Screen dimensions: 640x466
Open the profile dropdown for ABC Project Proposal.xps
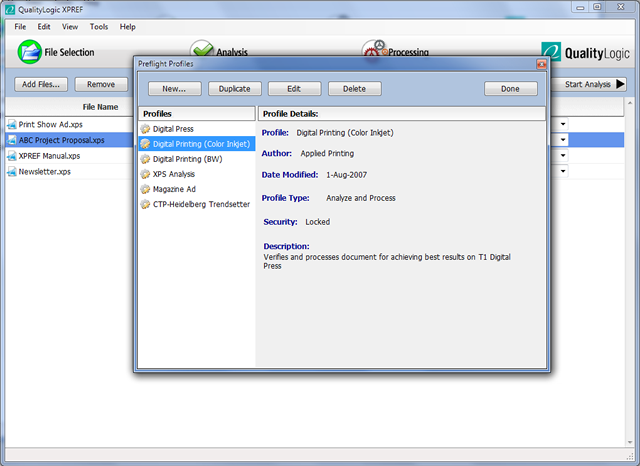coord(563,140)
